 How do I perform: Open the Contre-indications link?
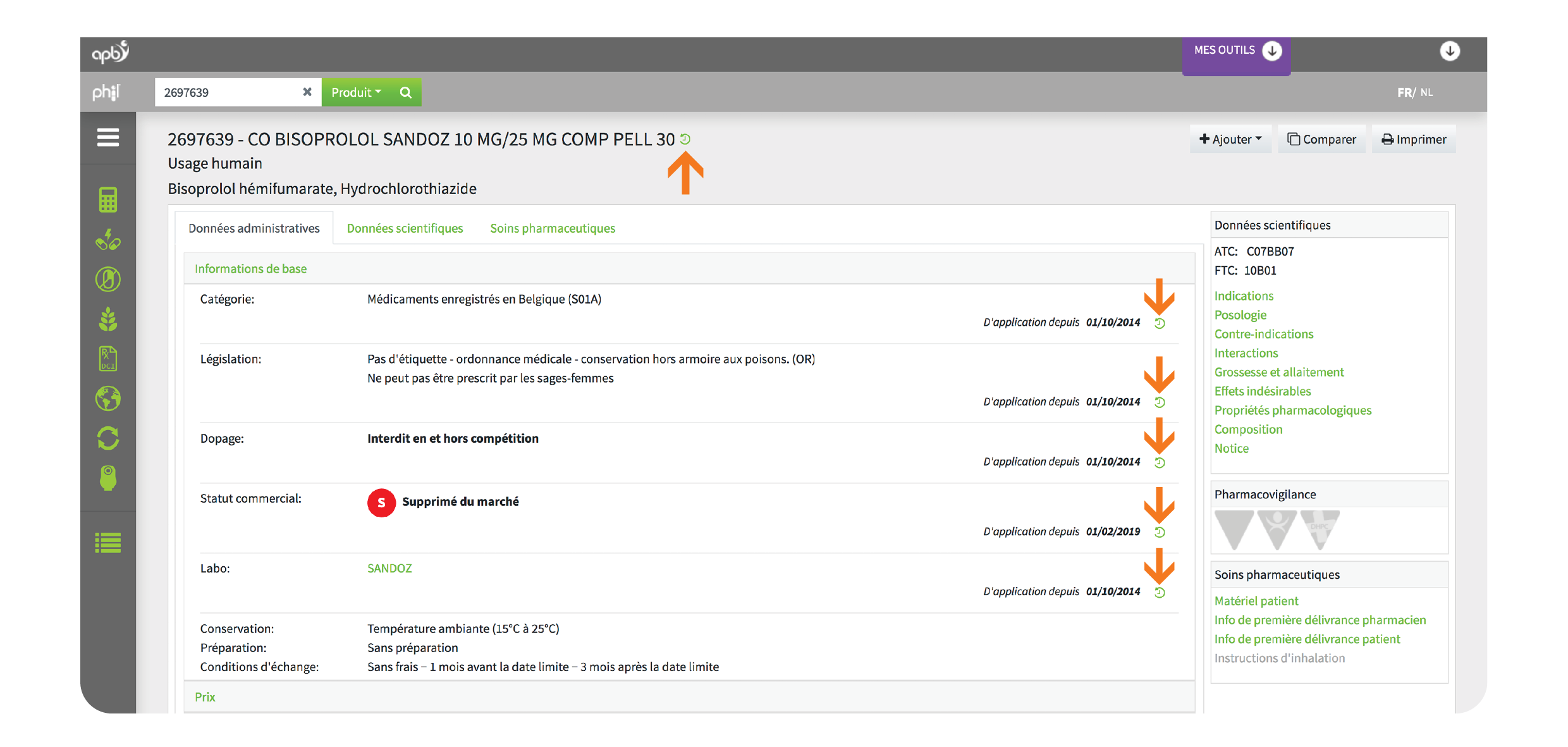(x=1263, y=334)
